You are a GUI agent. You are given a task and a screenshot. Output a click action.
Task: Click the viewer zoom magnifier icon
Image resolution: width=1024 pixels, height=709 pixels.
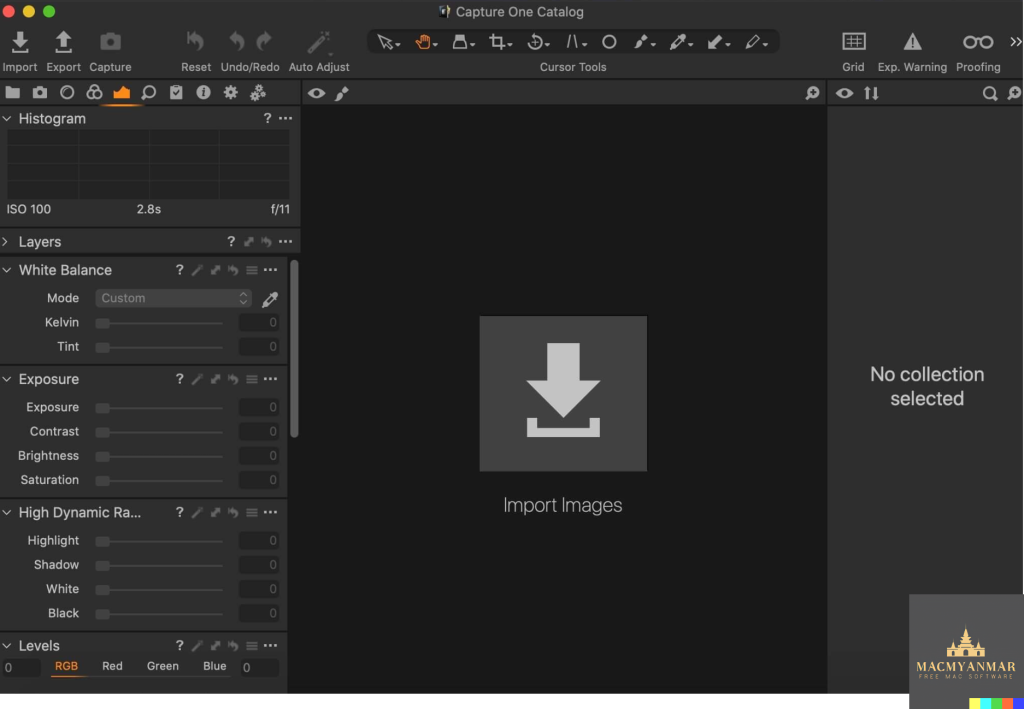click(x=812, y=93)
